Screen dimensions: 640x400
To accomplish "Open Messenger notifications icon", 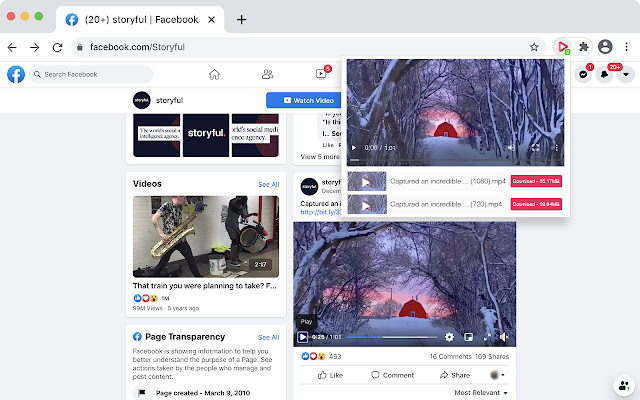I will point(583,74).
